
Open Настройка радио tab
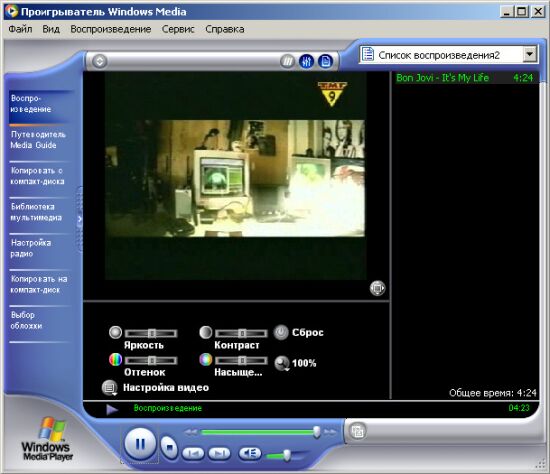tap(39, 248)
